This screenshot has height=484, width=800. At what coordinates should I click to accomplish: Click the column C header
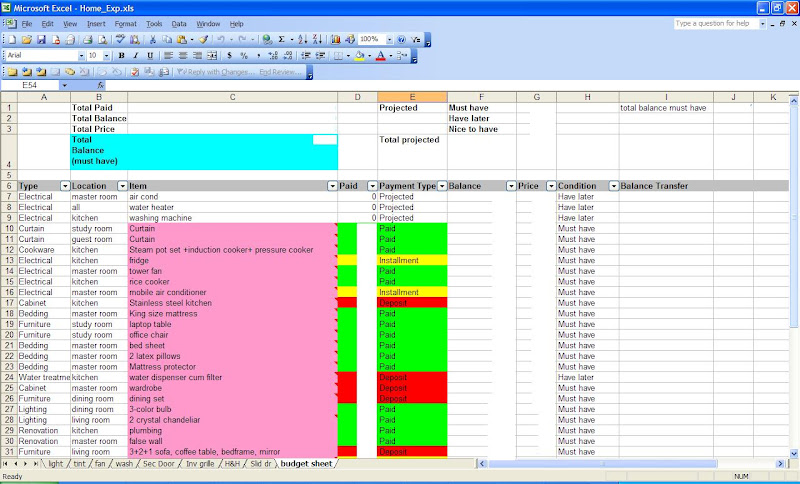[x=232, y=96]
